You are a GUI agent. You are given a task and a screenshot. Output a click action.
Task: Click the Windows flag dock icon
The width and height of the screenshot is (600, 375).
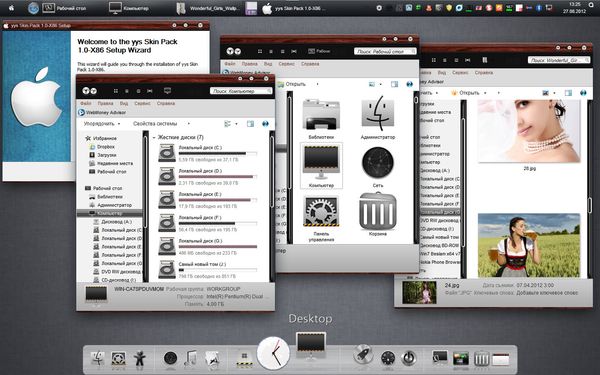tap(244, 359)
